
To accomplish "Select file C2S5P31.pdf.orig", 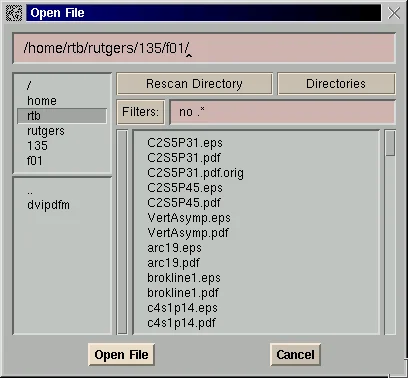I will [x=195, y=173].
